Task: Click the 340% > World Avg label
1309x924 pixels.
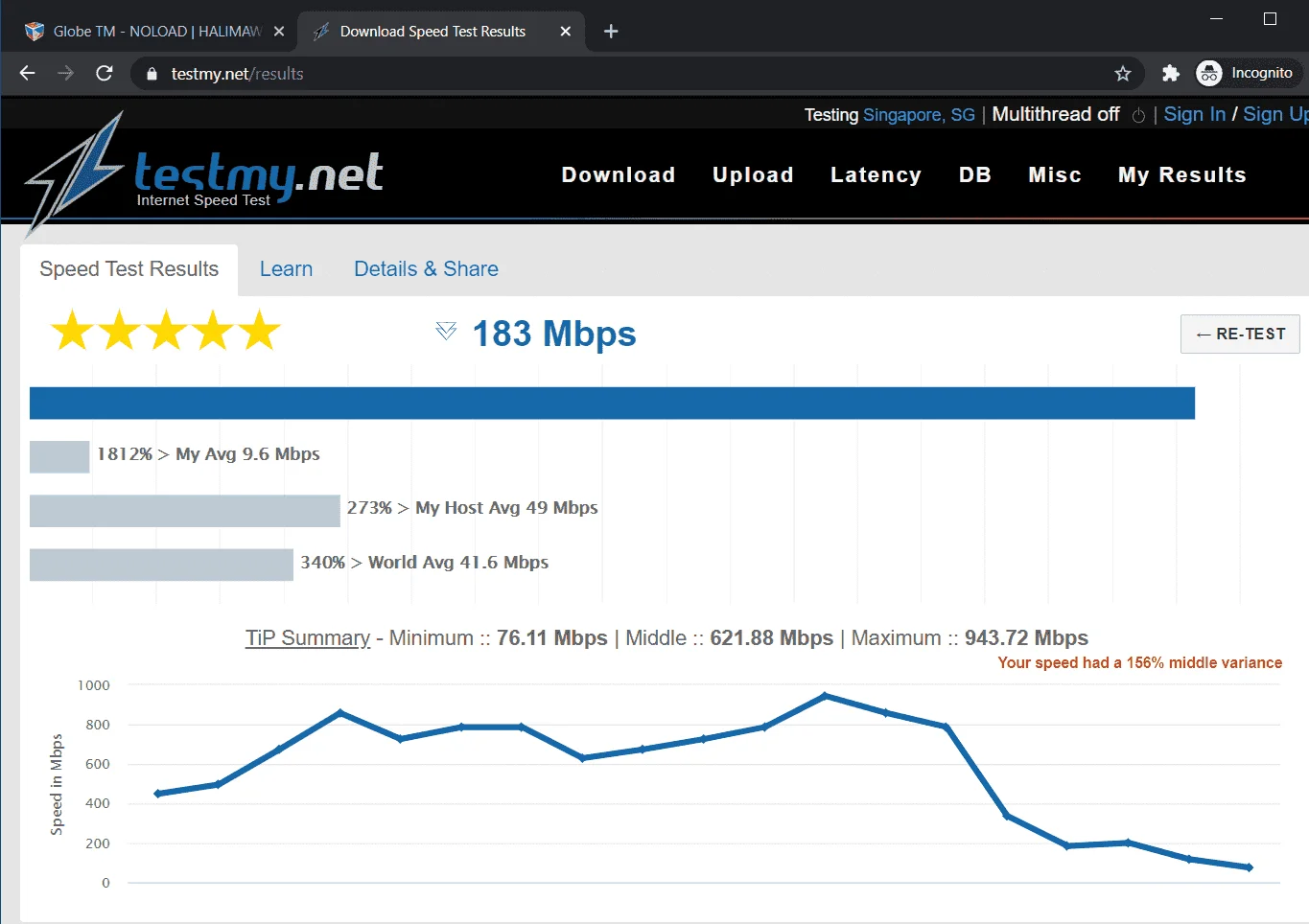Action: 424,563
